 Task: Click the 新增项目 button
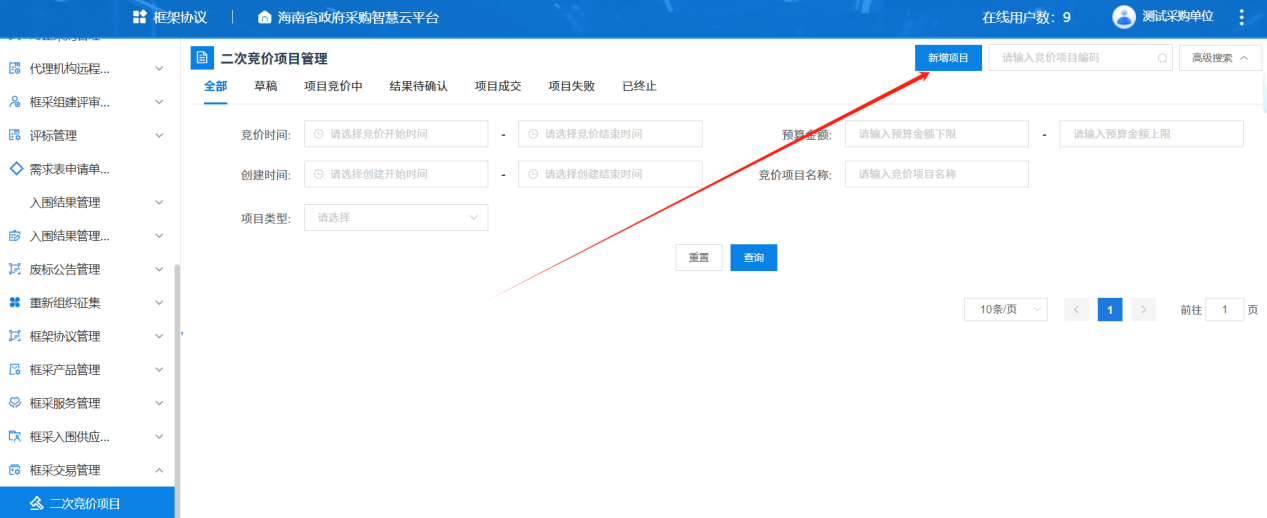[948, 58]
